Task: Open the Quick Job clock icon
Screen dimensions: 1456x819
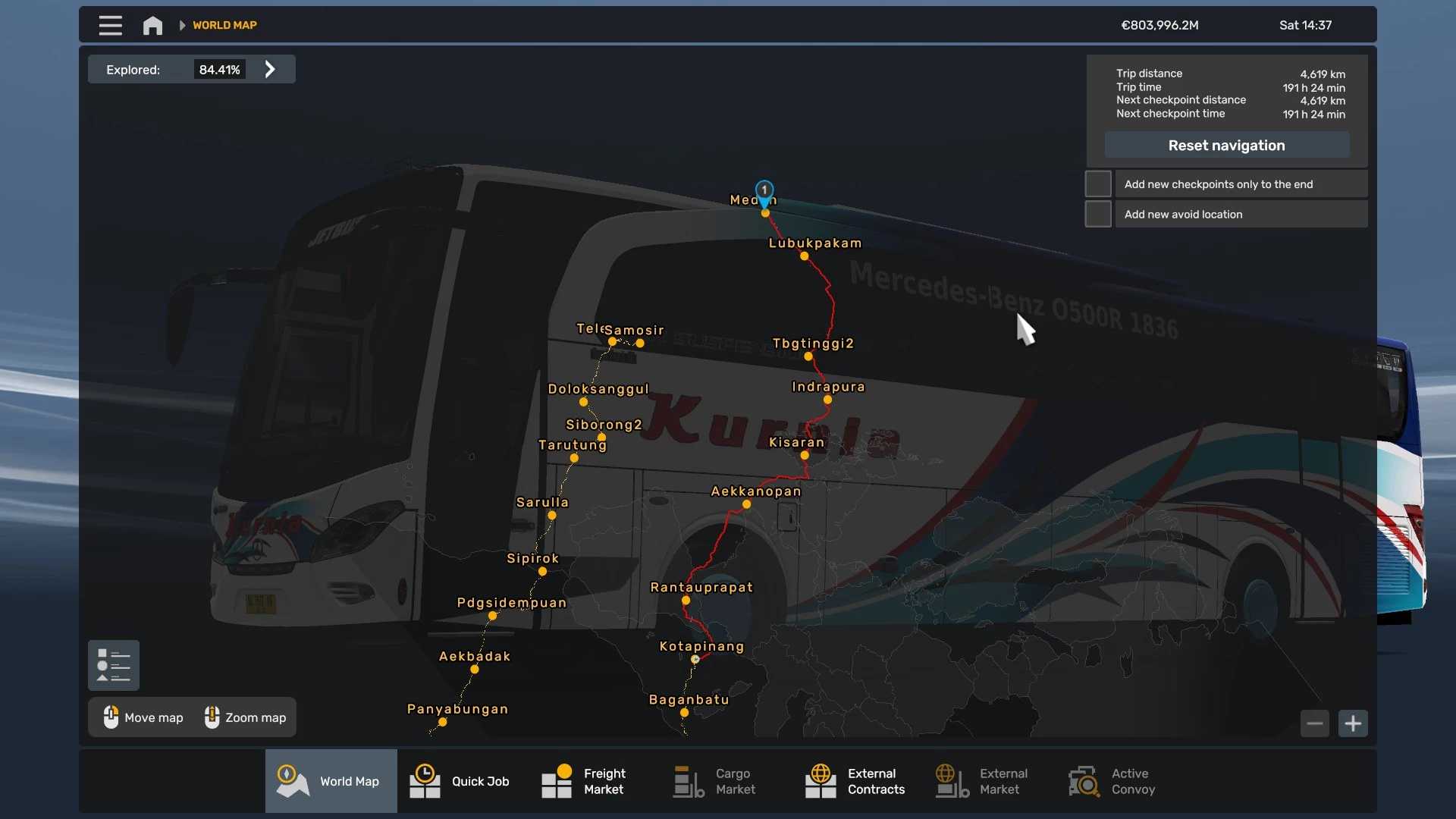Action: pyautogui.click(x=425, y=781)
